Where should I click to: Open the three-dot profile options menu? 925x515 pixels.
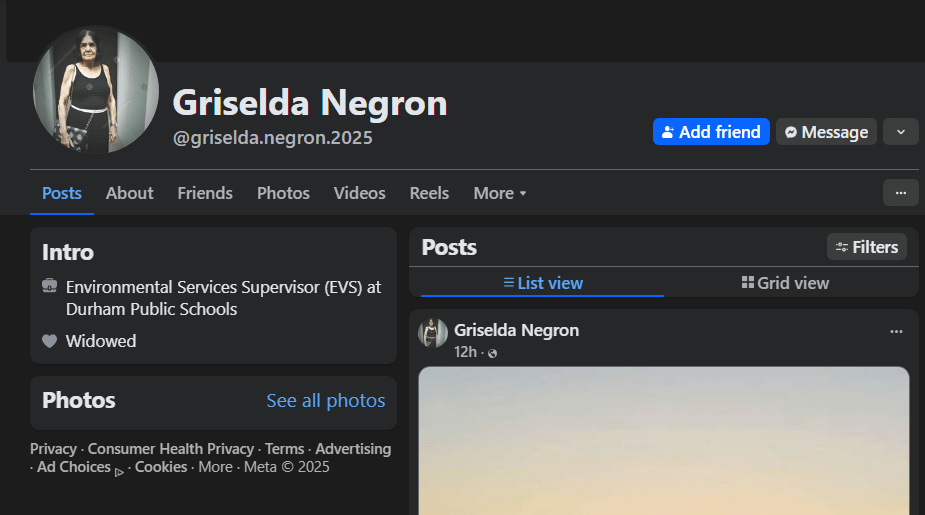click(x=900, y=193)
